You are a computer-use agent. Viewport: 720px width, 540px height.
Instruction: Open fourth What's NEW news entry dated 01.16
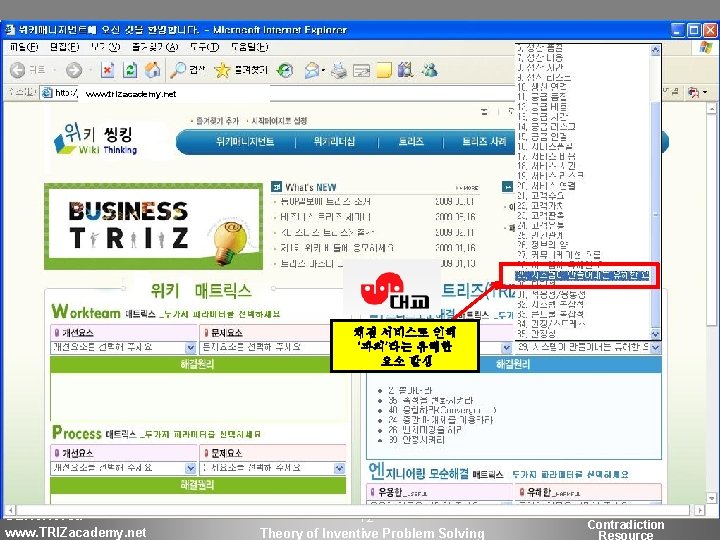point(337,248)
